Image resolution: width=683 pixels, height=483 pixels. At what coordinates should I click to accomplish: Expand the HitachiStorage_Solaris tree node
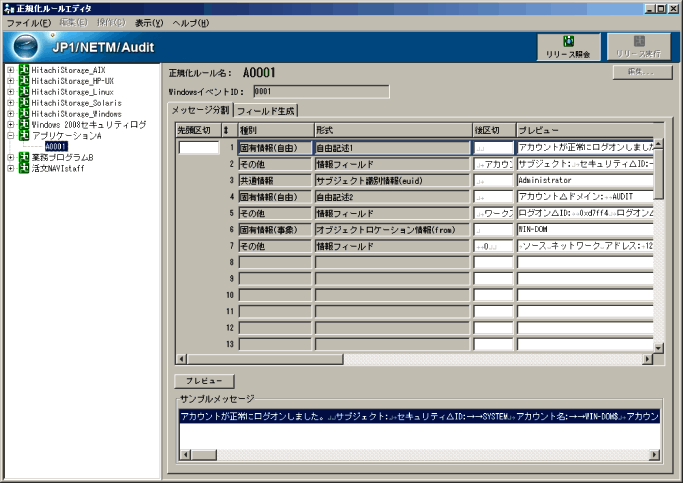click(x=10, y=103)
